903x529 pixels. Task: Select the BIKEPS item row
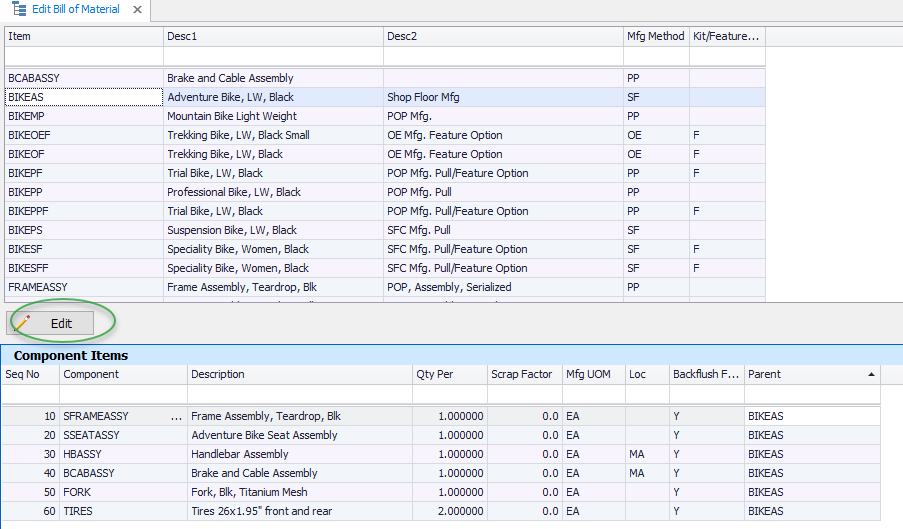click(385, 230)
